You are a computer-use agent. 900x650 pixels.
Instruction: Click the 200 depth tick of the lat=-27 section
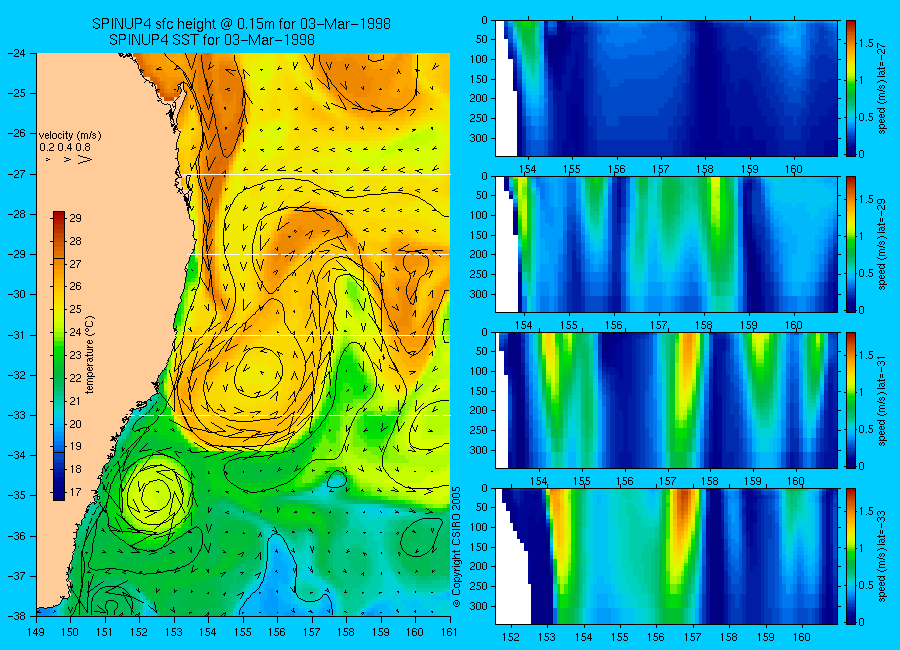[480, 98]
